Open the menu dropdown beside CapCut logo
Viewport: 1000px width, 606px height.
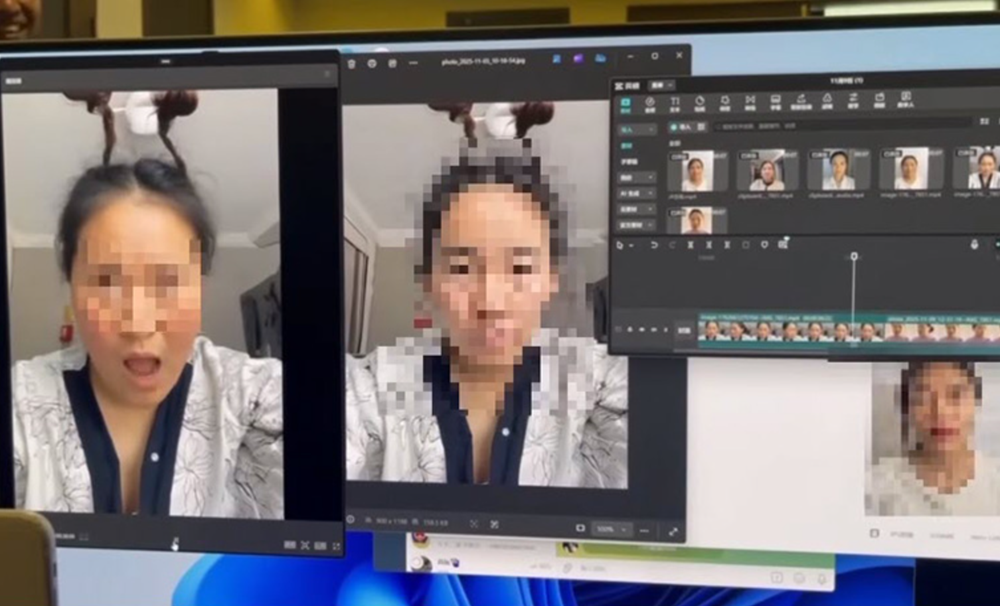[x=662, y=85]
